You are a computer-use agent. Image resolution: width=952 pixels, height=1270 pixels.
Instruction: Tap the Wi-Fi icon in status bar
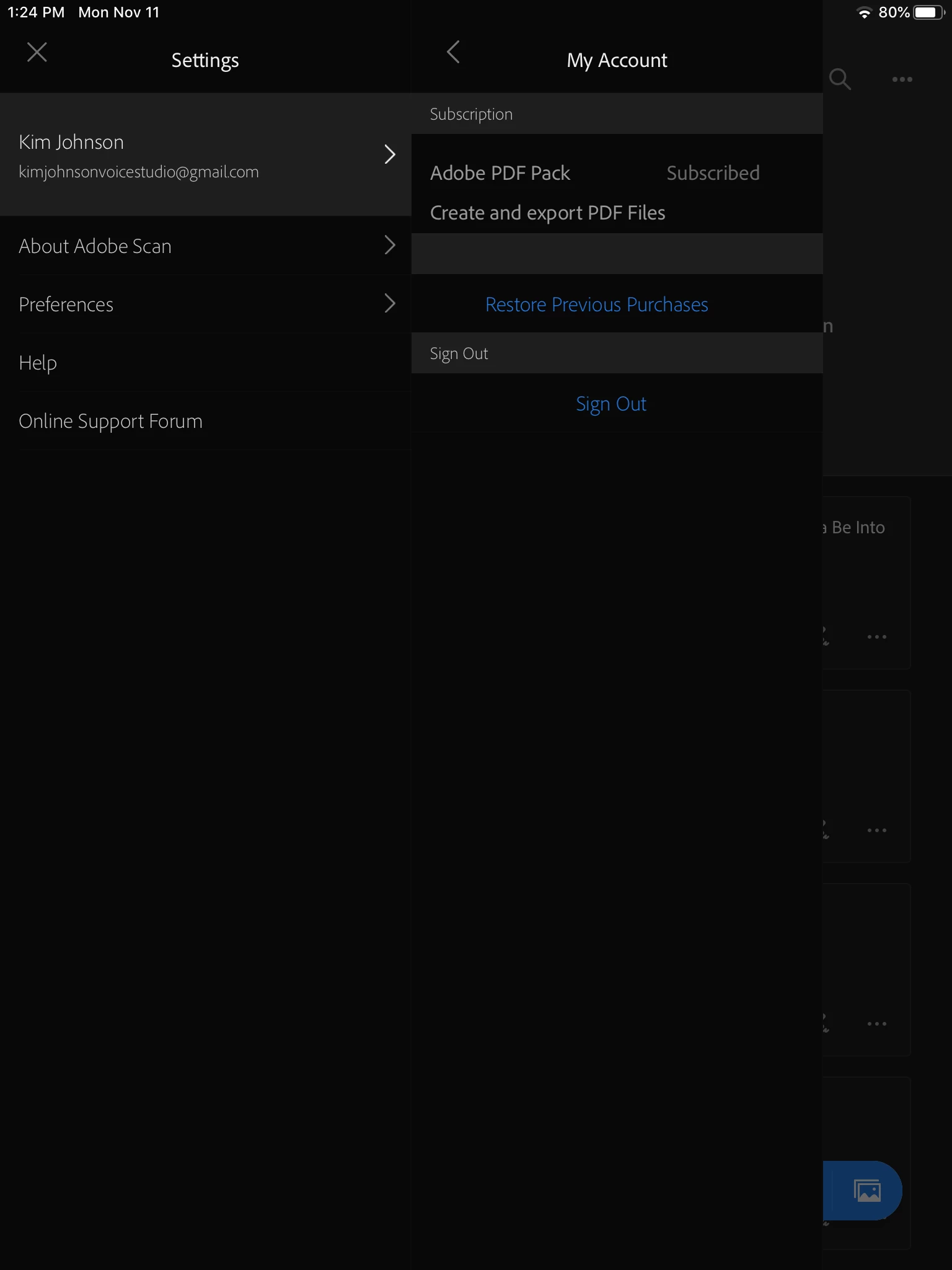pos(863,12)
